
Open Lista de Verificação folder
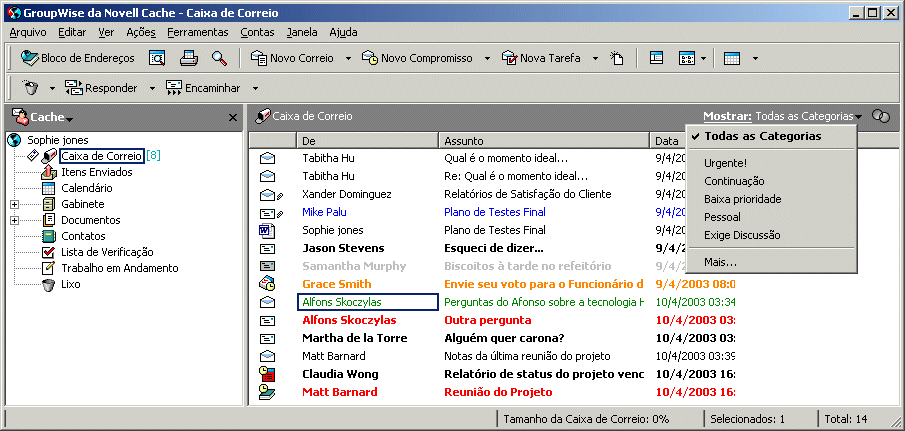[107, 252]
